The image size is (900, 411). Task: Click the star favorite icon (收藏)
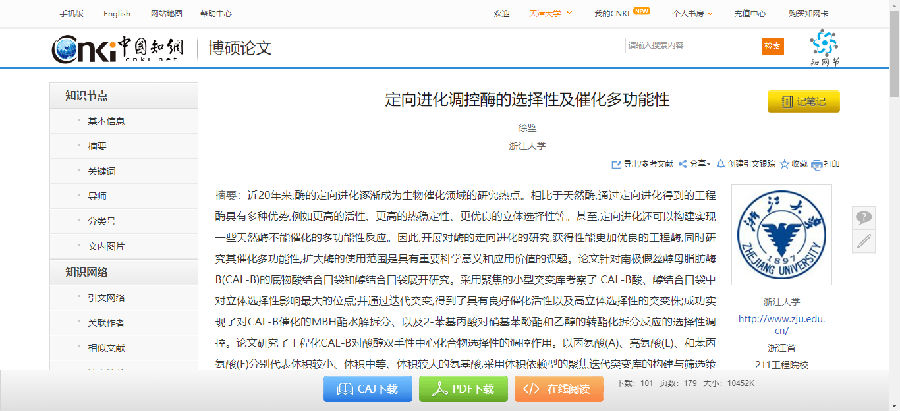coord(785,165)
